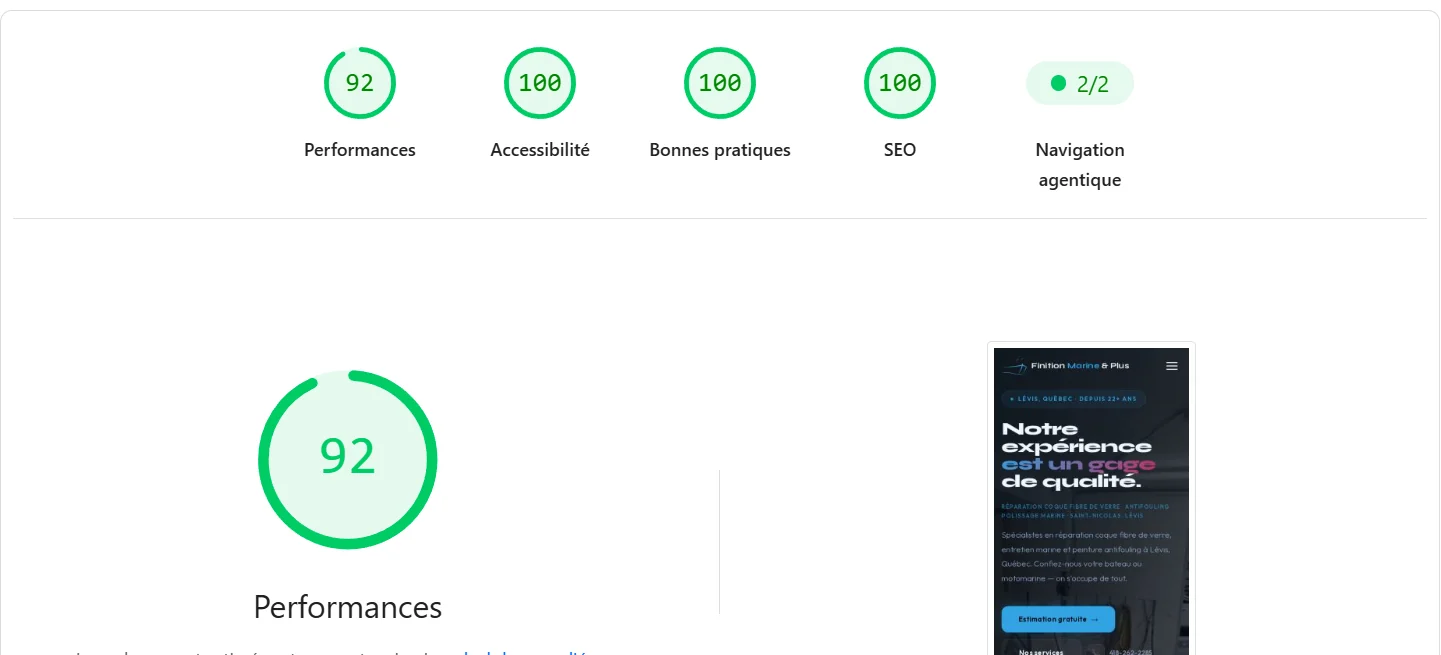Screen dimensions: 1441x655
Task: Jump to the SEO label in summary
Action: (x=900, y=150)
